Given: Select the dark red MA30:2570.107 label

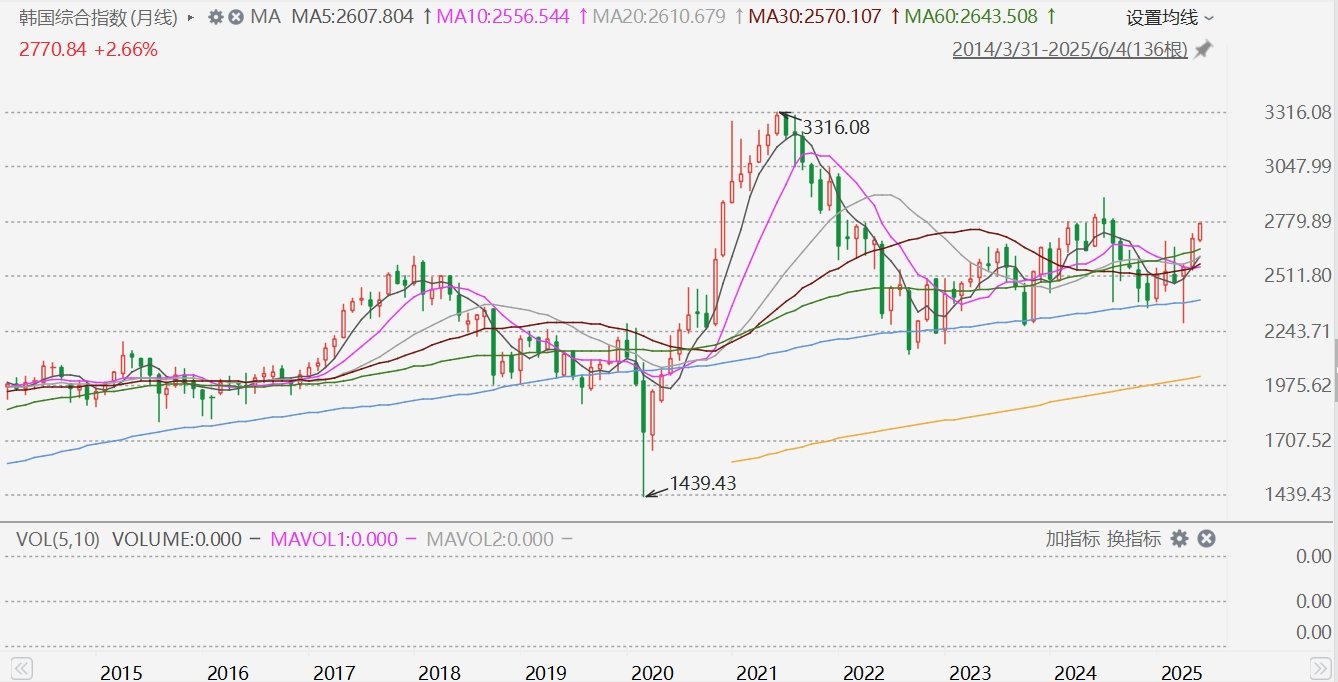Looking at the screenshot, I should coord(815,17).
